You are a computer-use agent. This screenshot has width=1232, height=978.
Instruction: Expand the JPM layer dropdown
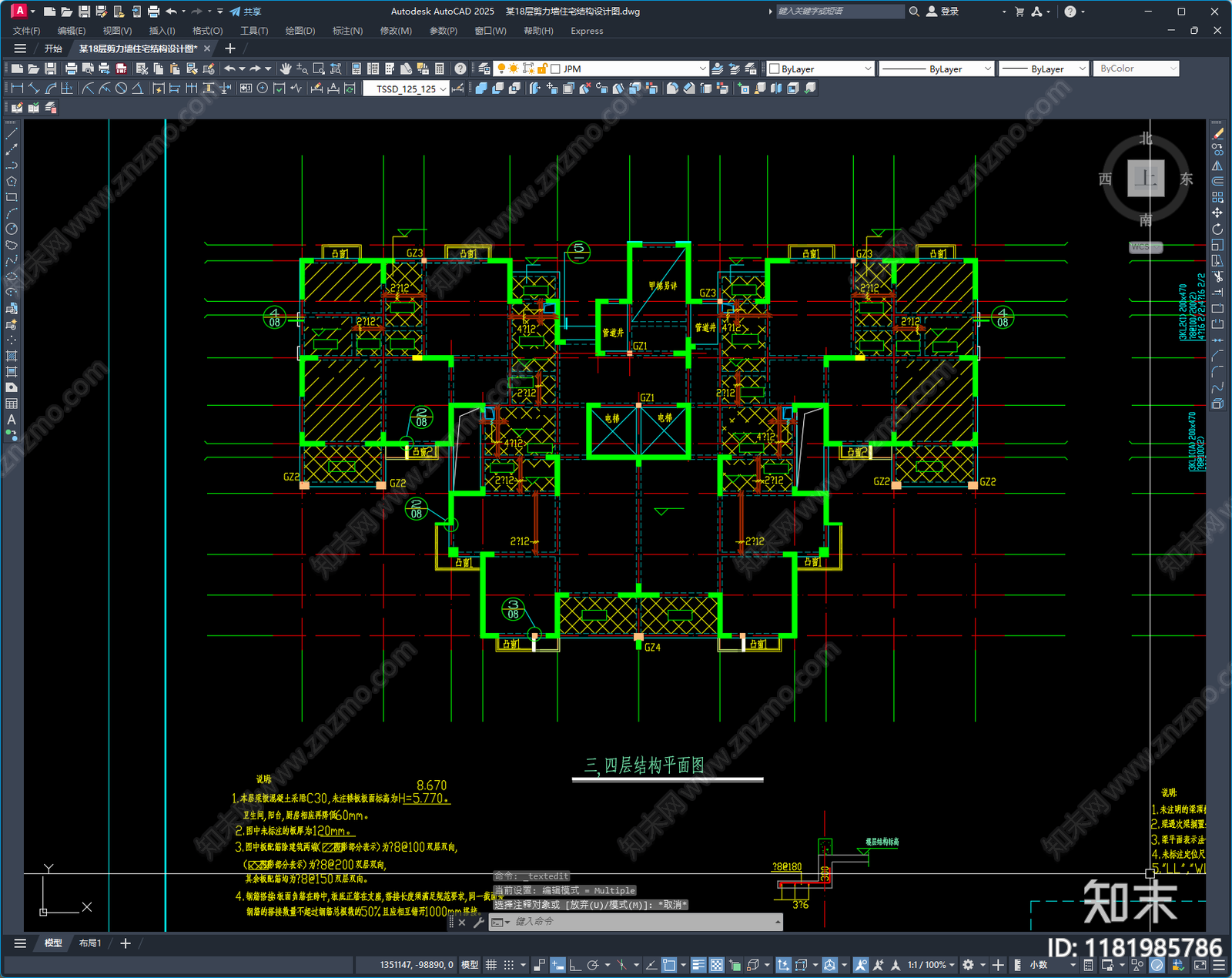pyautogui.click(x=702, y=69)
